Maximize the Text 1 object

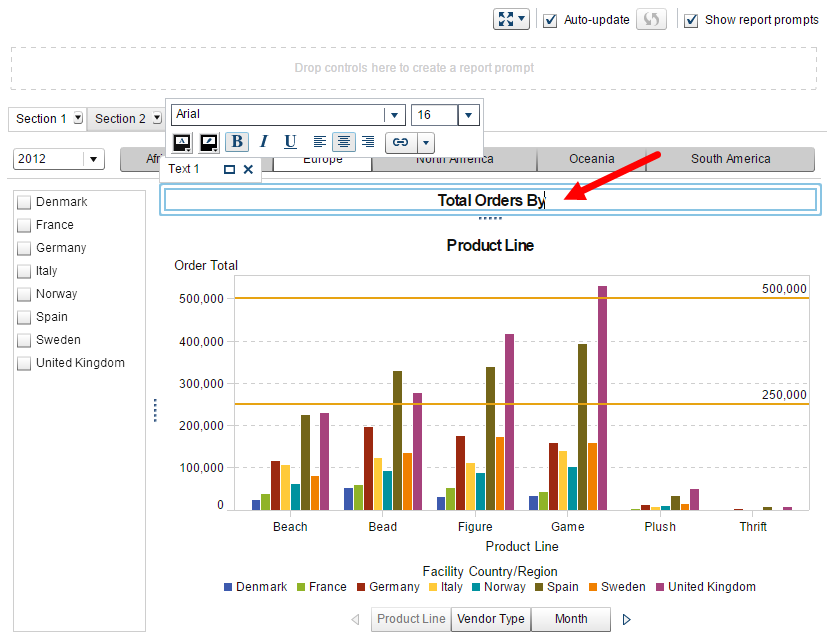pos(229,170)
